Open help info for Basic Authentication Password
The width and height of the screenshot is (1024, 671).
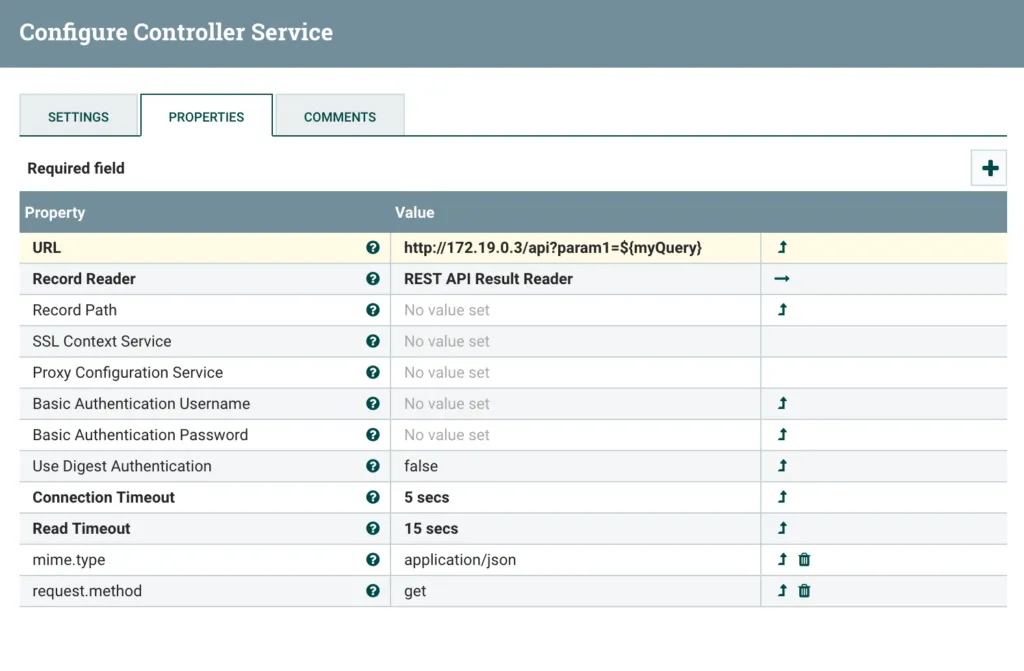372,434
